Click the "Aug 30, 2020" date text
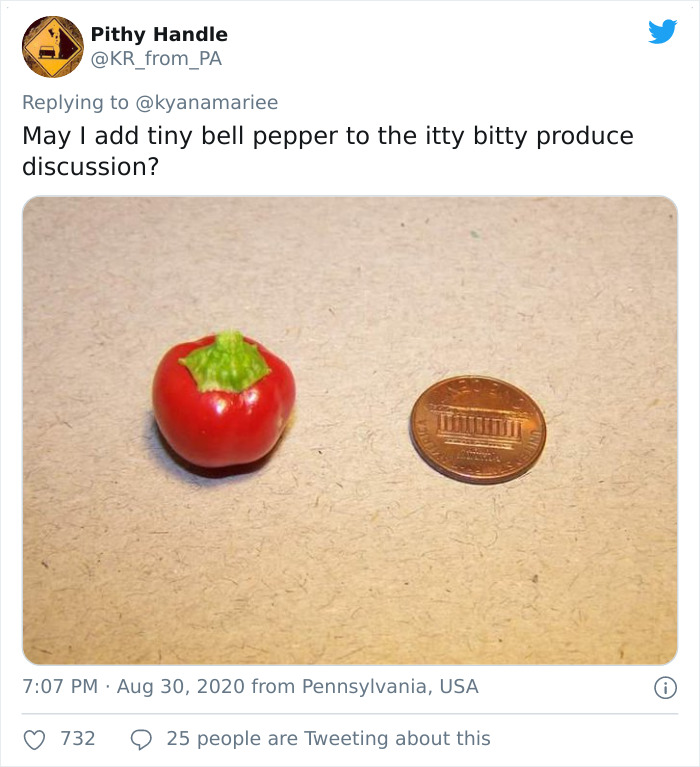Screen dimensions: 700x767 180,687
